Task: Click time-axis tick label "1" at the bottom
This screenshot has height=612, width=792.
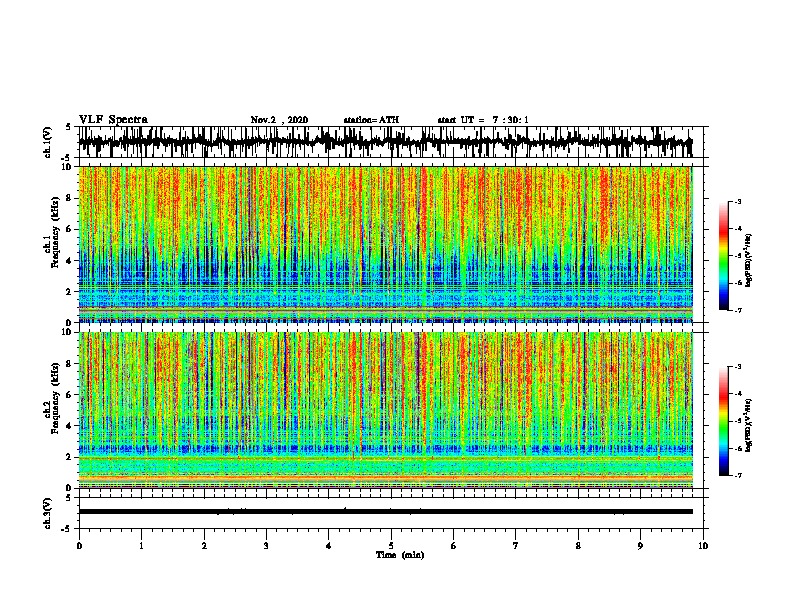Action: [141, 545]
